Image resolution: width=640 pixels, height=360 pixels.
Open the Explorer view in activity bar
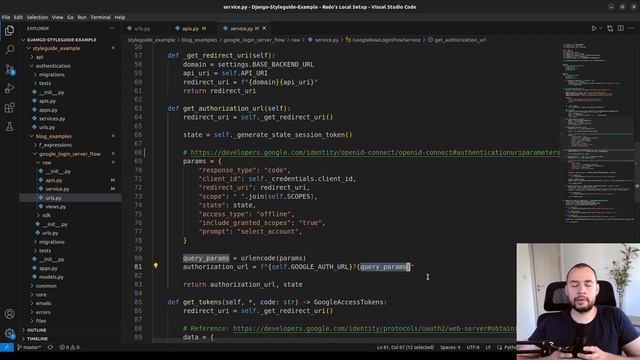point(9,31)
